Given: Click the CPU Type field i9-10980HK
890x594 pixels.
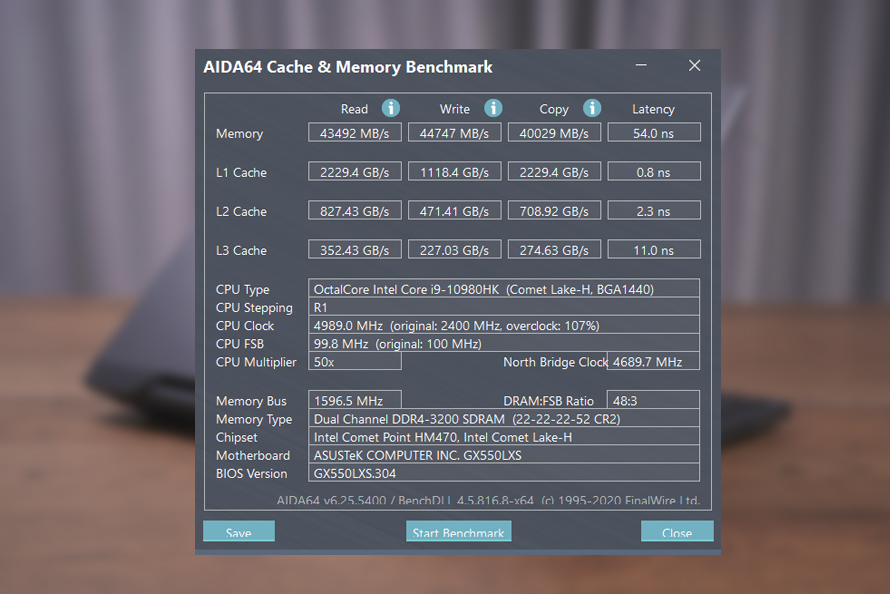Looking at the screenshot, I should 504,288.
